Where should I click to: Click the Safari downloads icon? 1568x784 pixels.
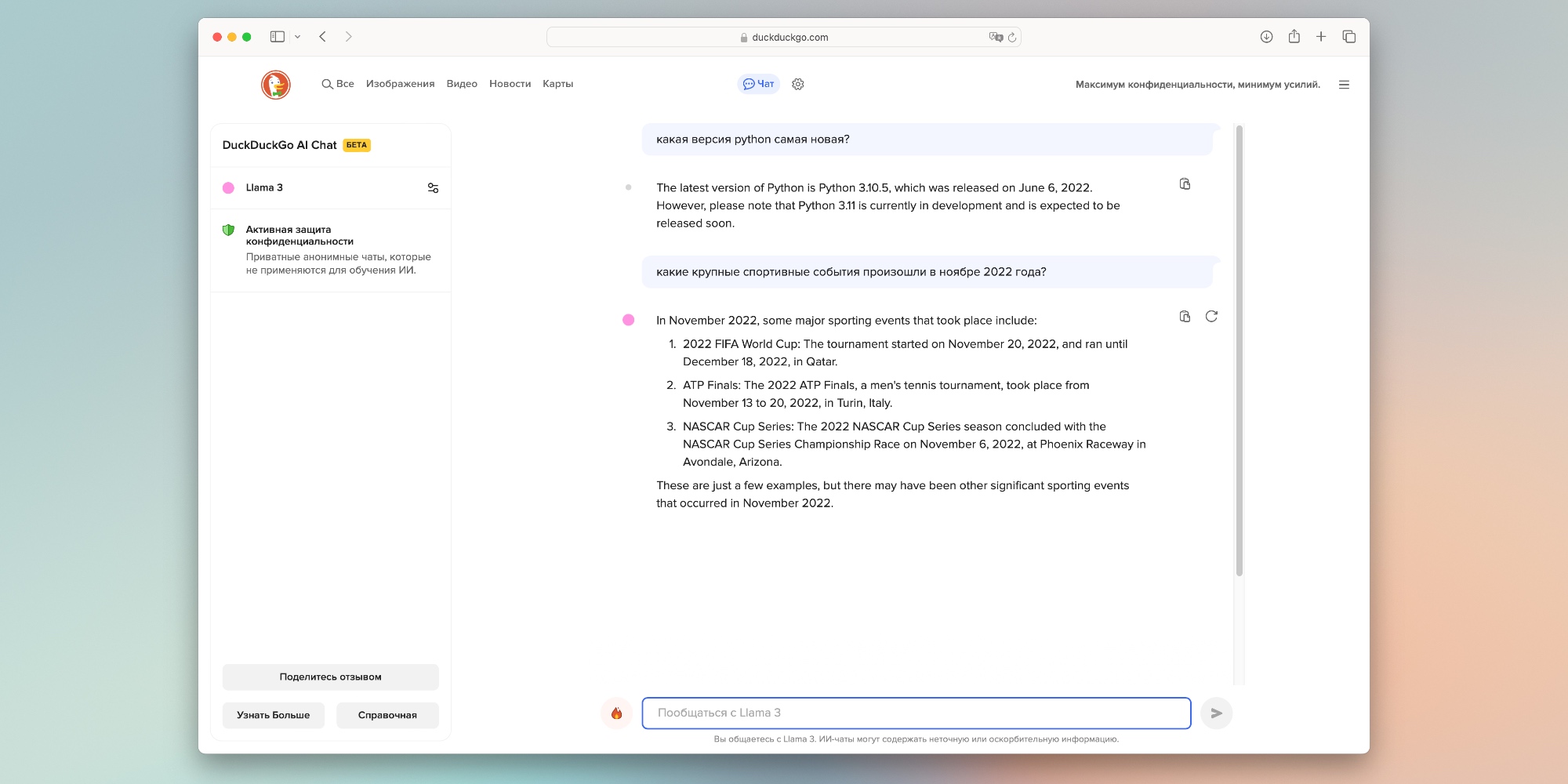click(1265, 36)
